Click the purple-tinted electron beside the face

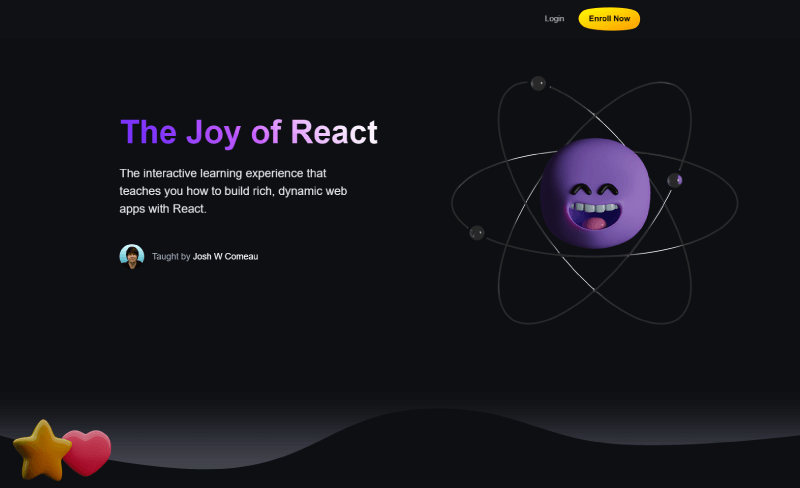tap(674, 180)
